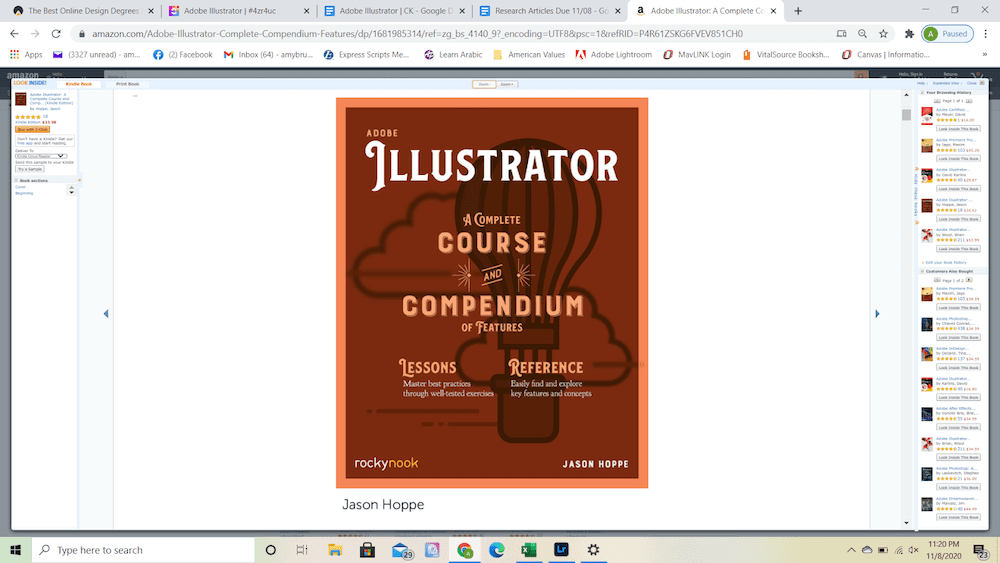
Task: Open the Adobe Lightroom bookmark
Action: click(x=614, y=55)
